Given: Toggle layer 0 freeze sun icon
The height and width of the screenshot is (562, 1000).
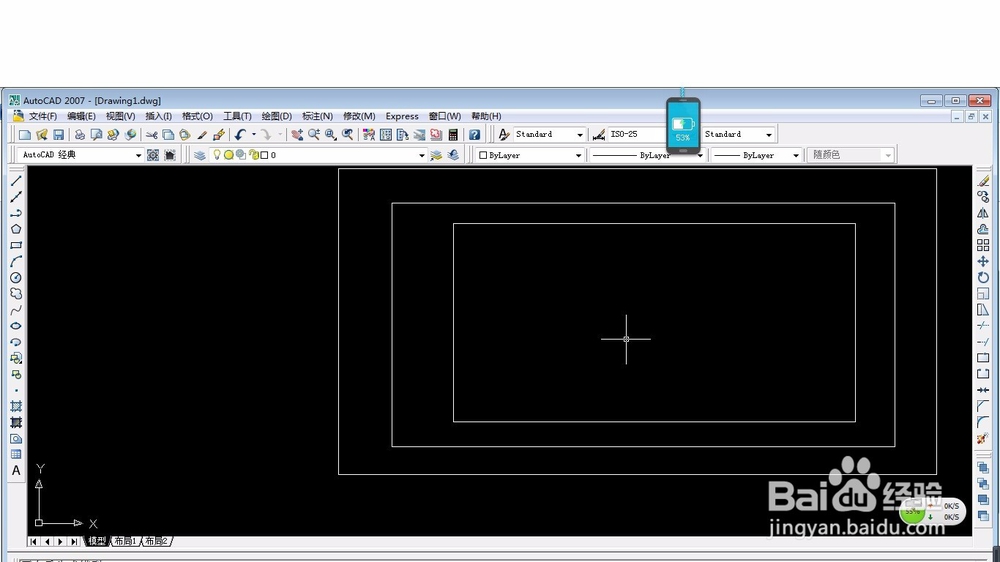Looking at the screenshot, I should (229, 155).
